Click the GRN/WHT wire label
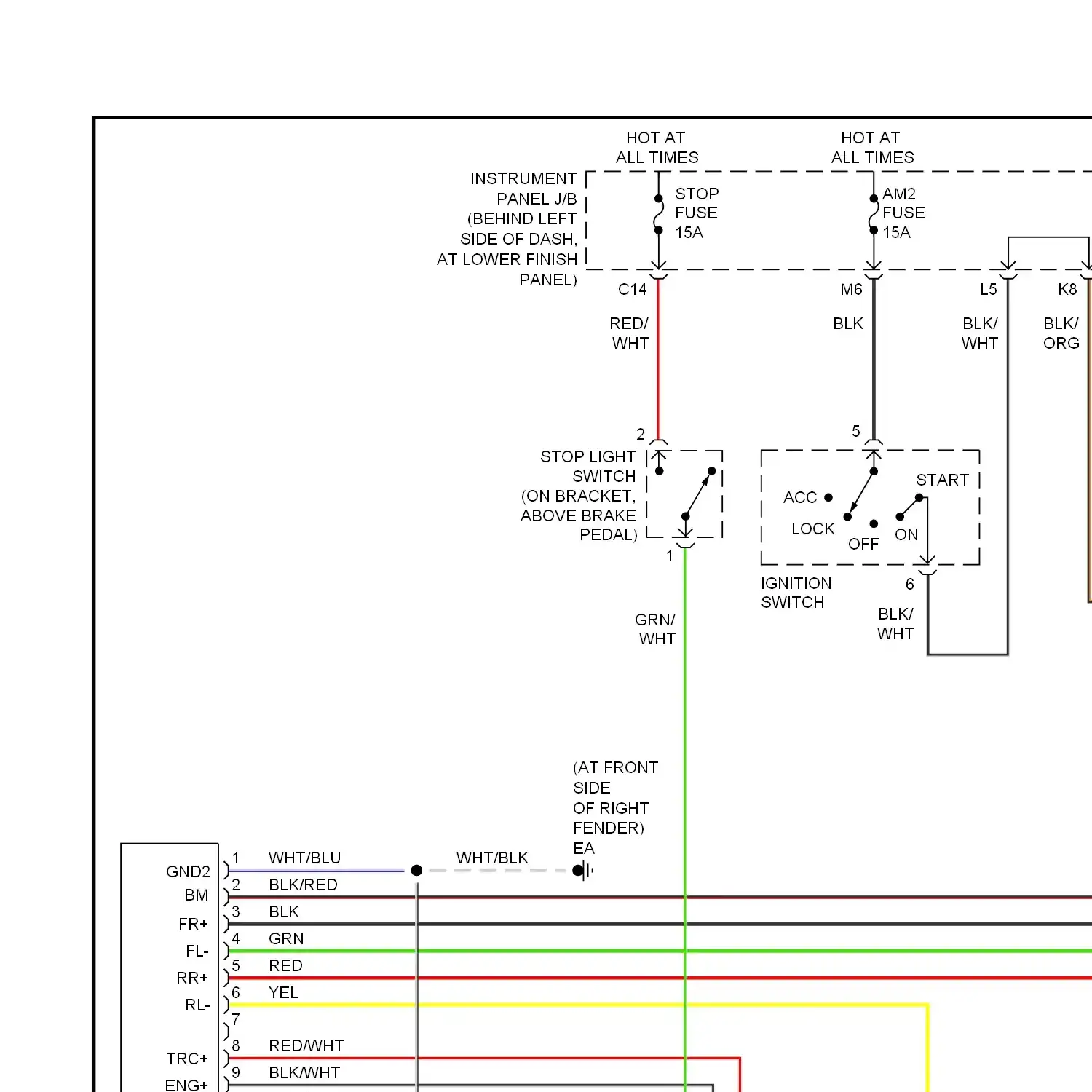Image resolution: width=1092 pixels, height=1092 pixels. click(656, 630)
